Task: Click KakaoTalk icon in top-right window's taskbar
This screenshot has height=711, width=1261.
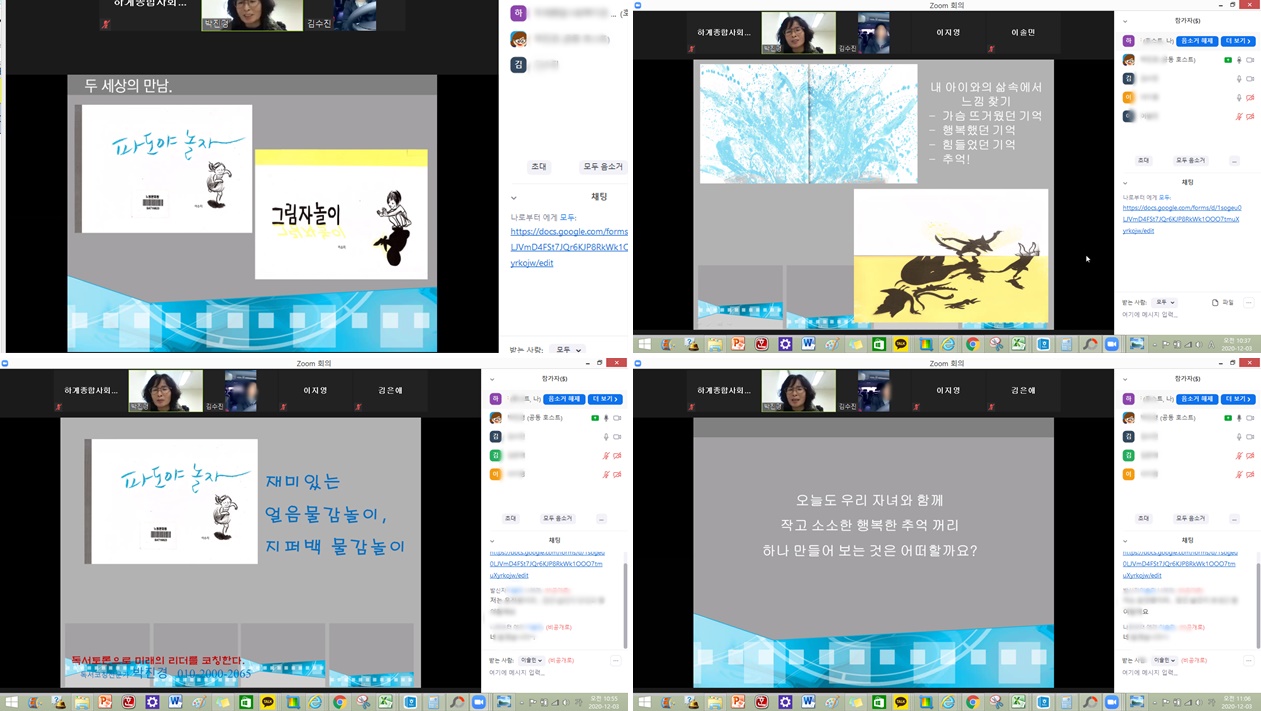Action: [901, 344]
